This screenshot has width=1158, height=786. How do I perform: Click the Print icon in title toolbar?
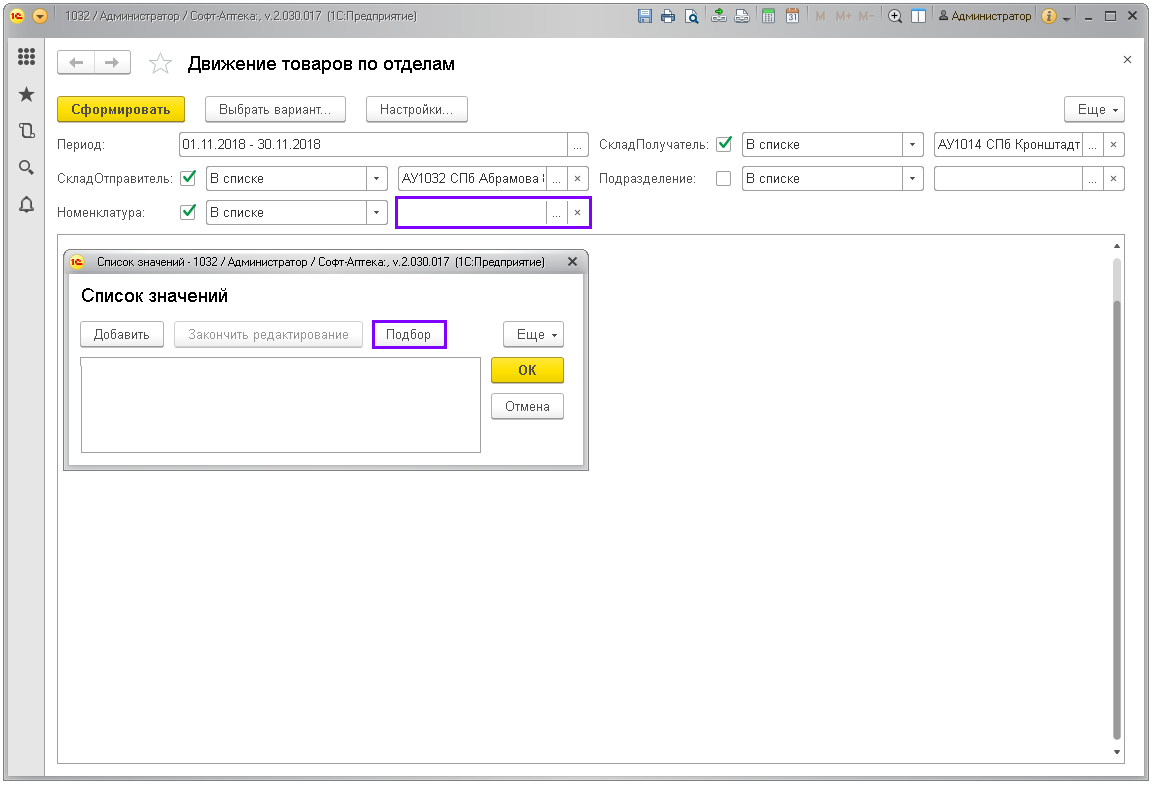(x=667, y=17)
